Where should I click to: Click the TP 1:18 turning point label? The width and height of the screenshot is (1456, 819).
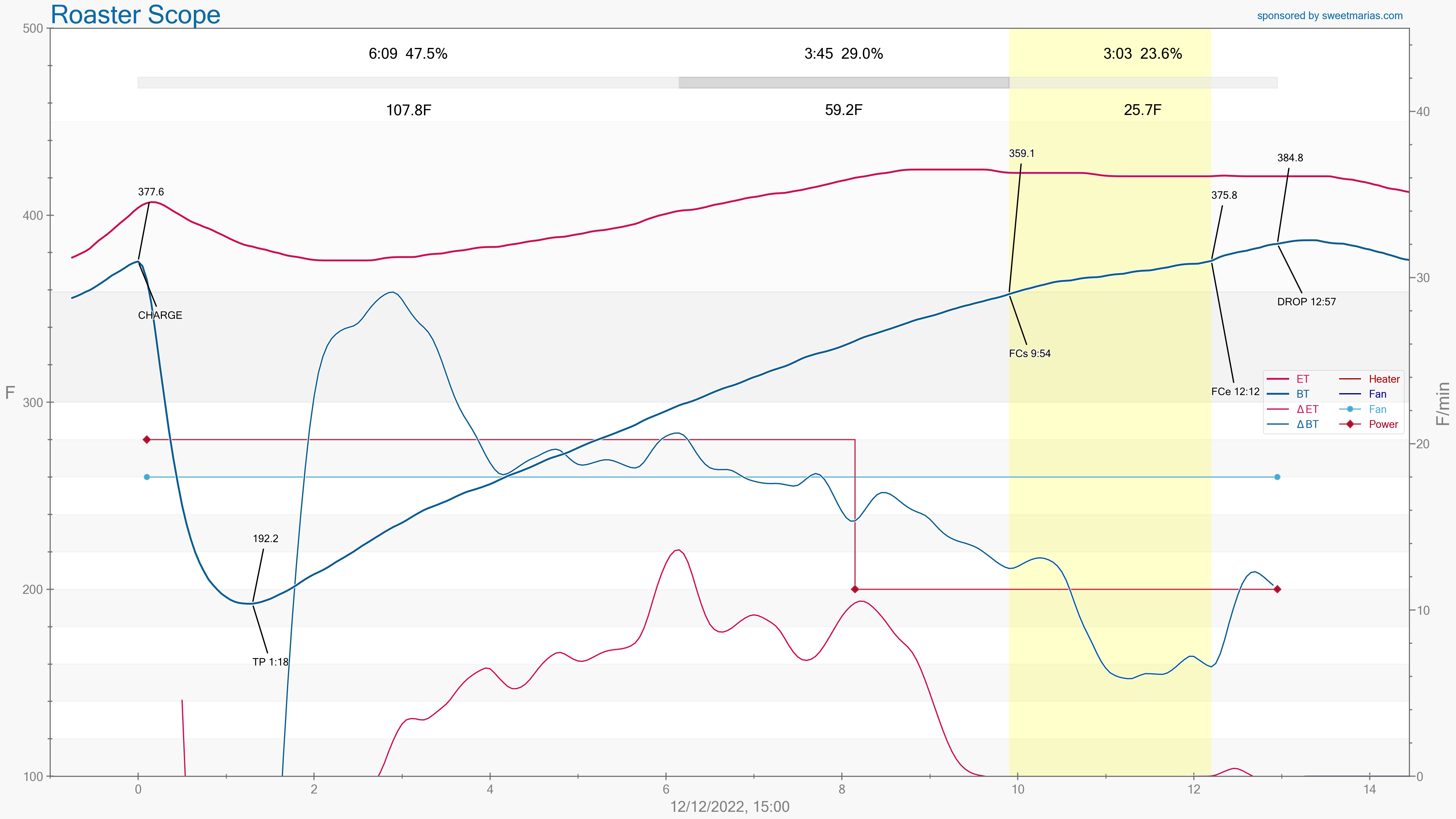[270, 662]
